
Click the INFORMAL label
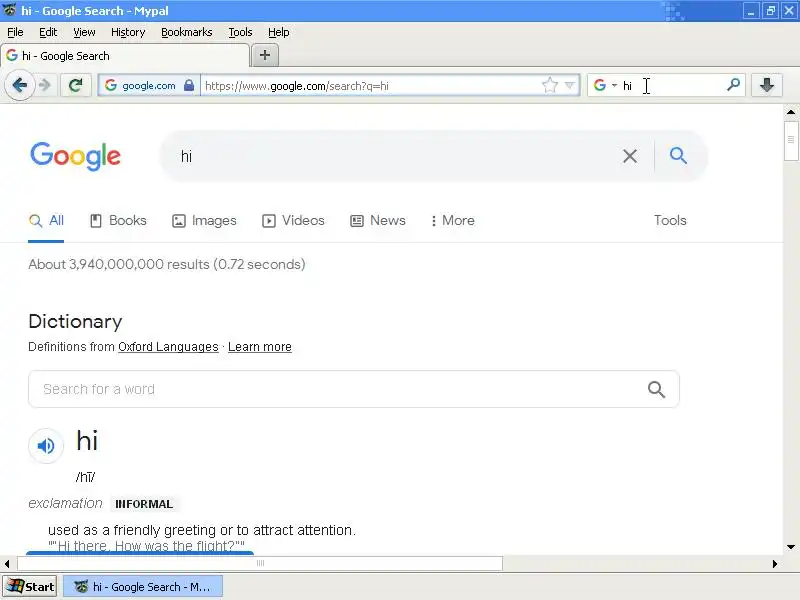[144, 504]
